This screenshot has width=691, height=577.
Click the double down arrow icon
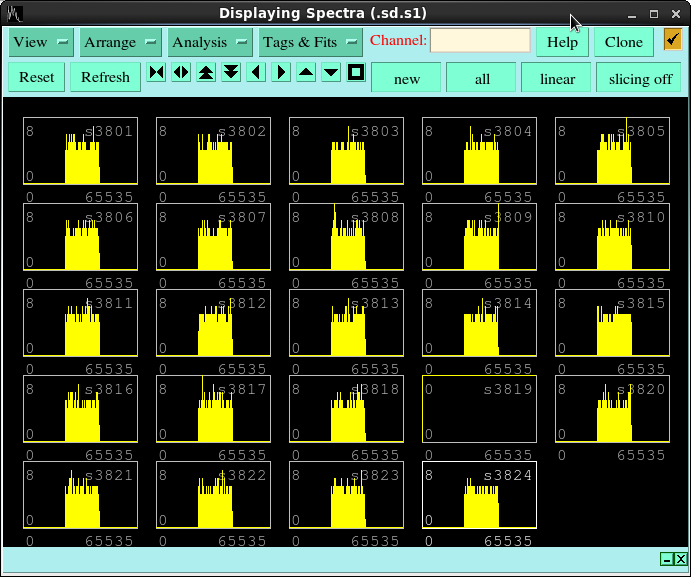point(231,73)
